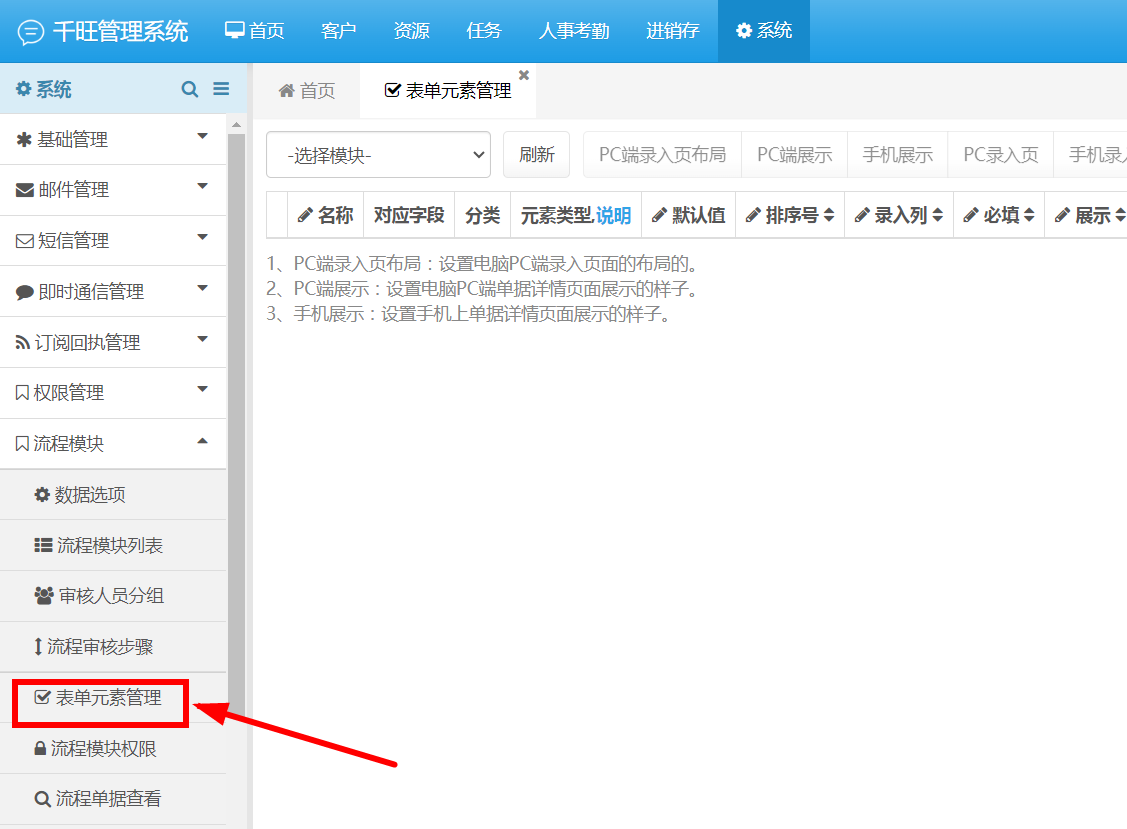
Task: Sort by 录入列 column arrows
Action: [x=937, y=215]
